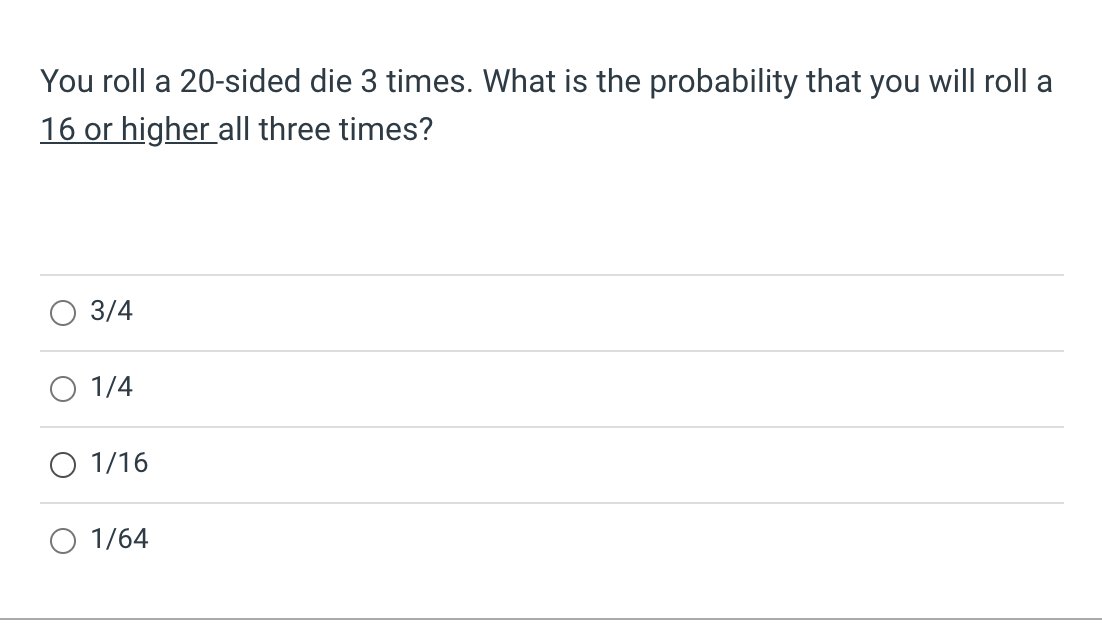Click the words "all three times?"
This screenshot has height=624, width=1102.
click(x=325, y=129)
